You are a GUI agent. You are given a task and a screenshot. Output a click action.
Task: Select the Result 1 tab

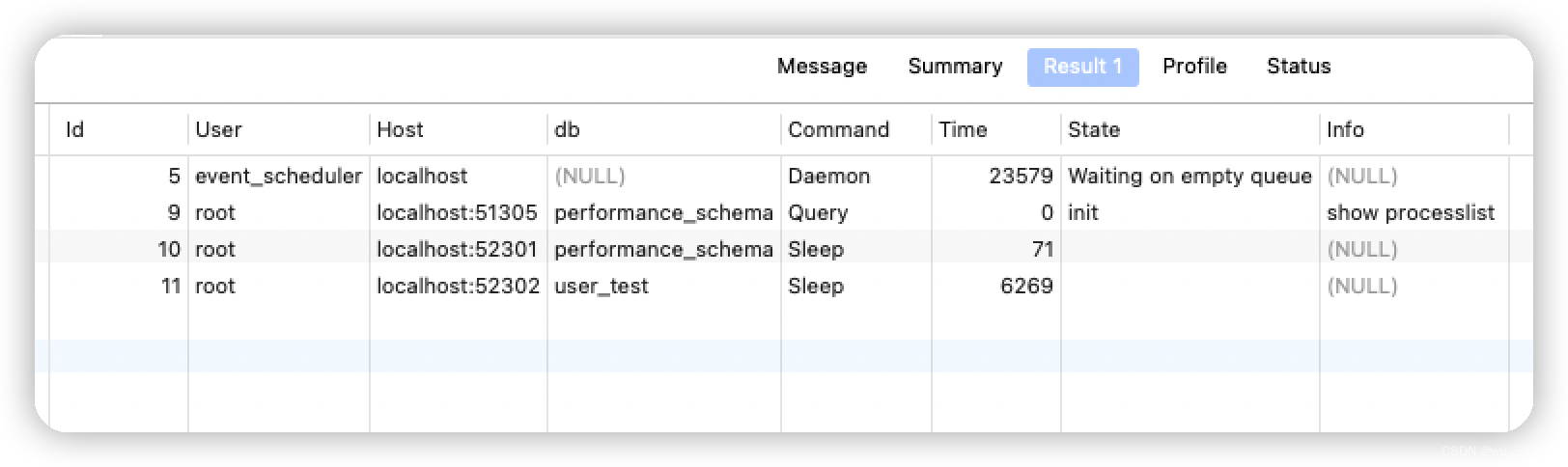1082,67
